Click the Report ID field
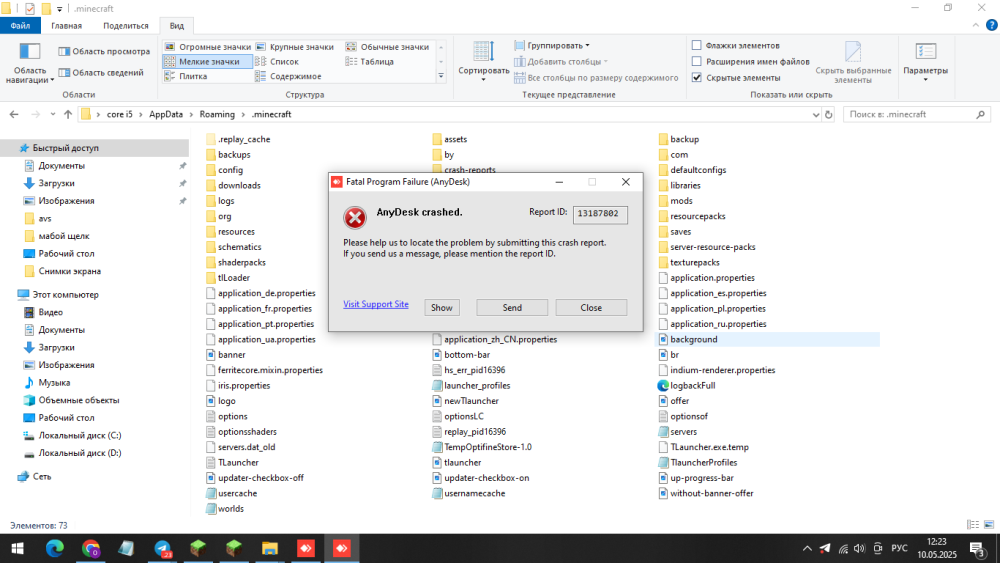Viewport: 1000px width, 563px height. pyautogui.click(x=599, y=214)
